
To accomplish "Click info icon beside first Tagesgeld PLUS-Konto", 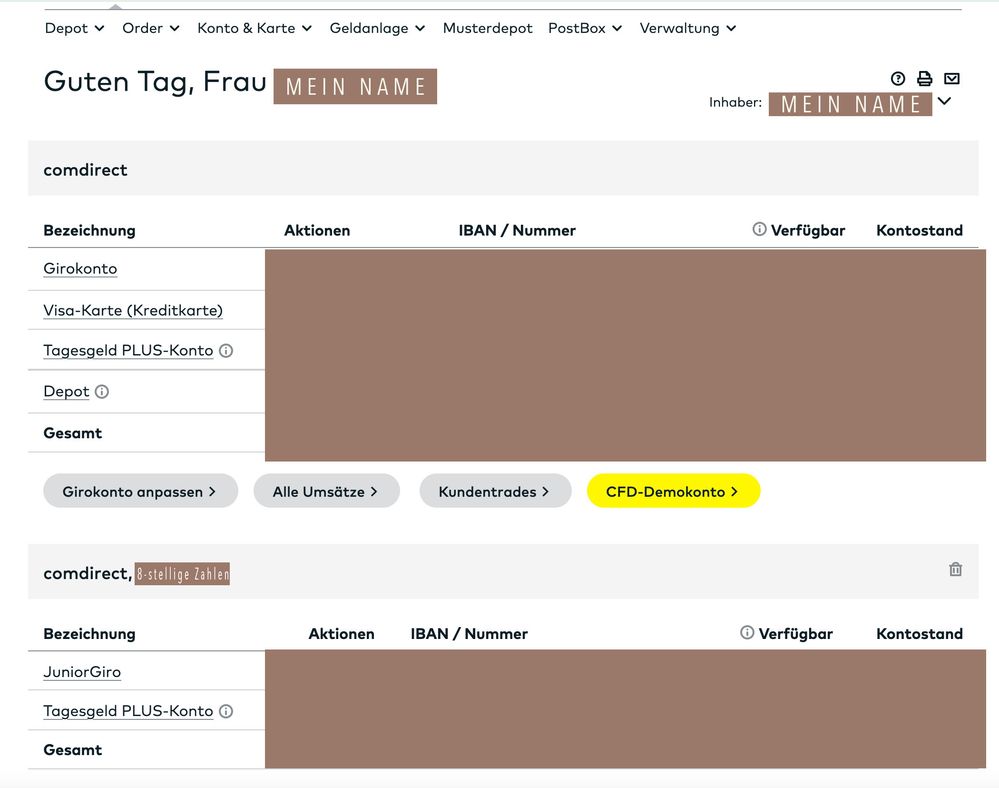I will tap(226, 351).
